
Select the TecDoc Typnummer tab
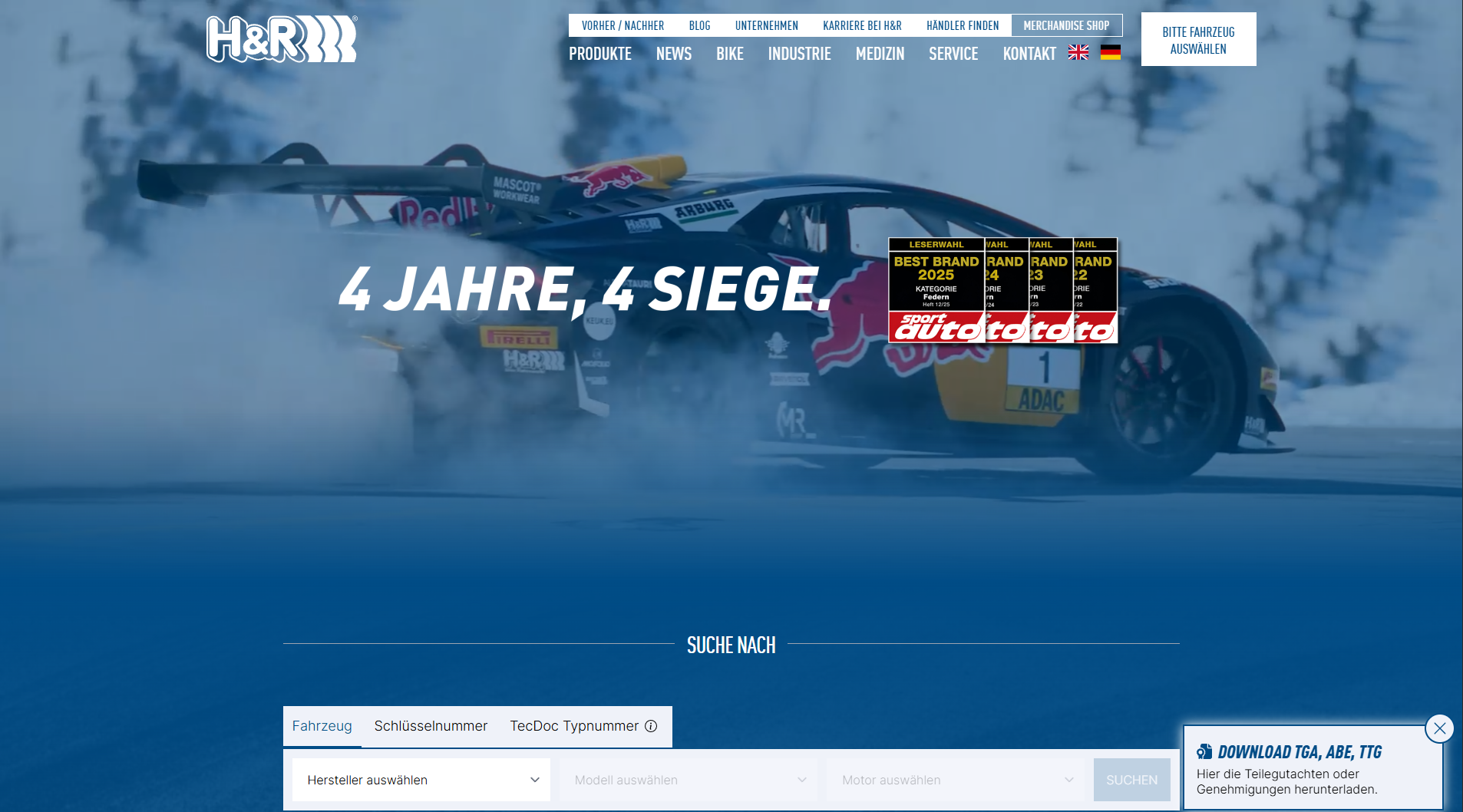pos(573,726)
